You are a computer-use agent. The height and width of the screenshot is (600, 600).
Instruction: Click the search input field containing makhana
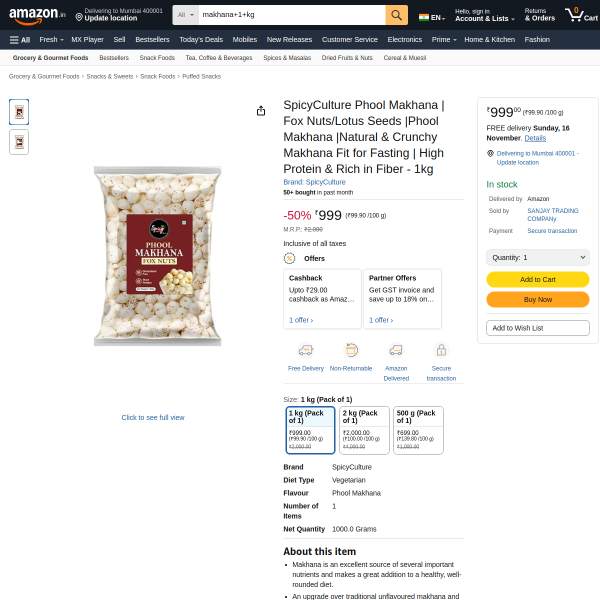(292, 15)
